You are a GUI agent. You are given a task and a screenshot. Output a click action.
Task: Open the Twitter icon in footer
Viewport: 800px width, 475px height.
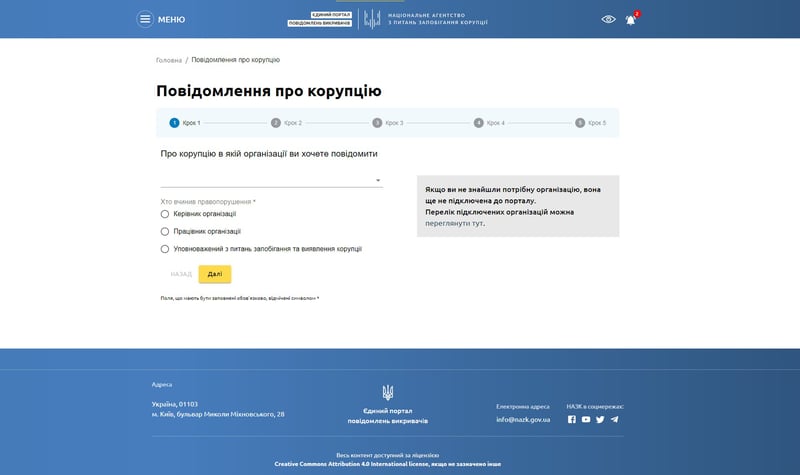point(600,419)
